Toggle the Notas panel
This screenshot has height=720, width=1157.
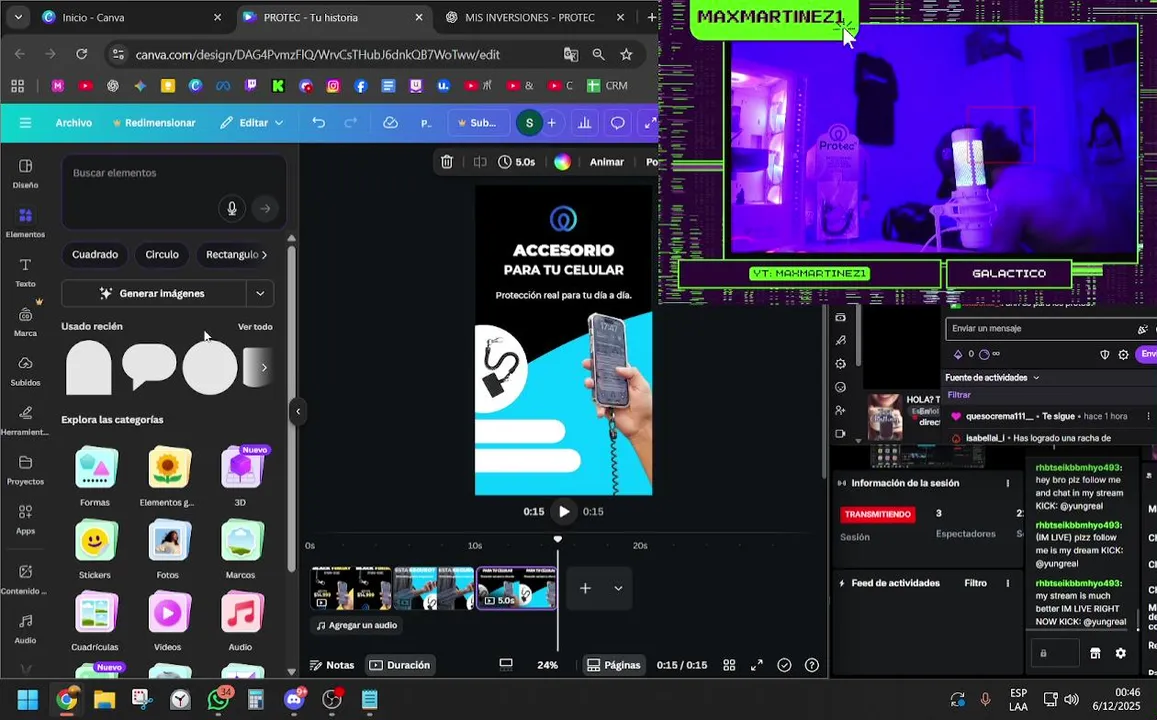(332, 665)
